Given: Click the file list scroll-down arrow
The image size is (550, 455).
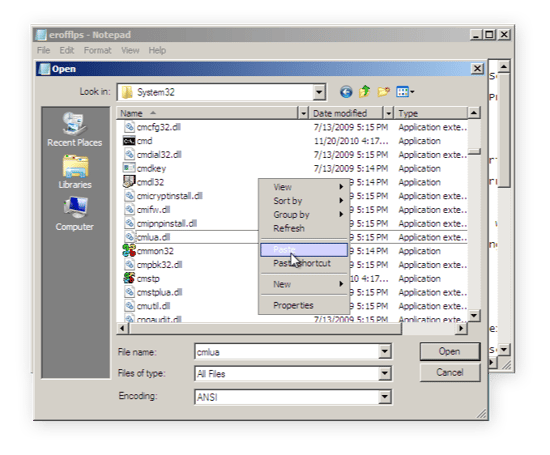Looking at the screenshot, I should (x=474, y=315).
